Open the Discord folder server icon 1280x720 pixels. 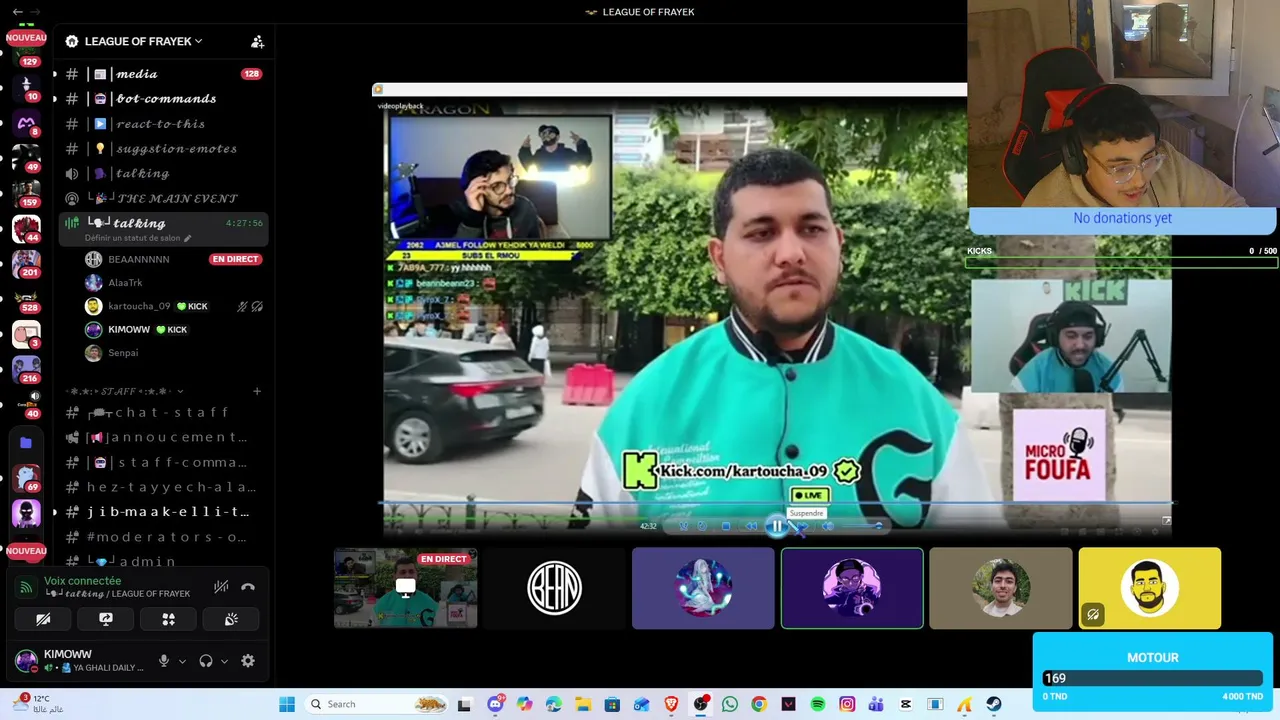(x=26, y=442)
